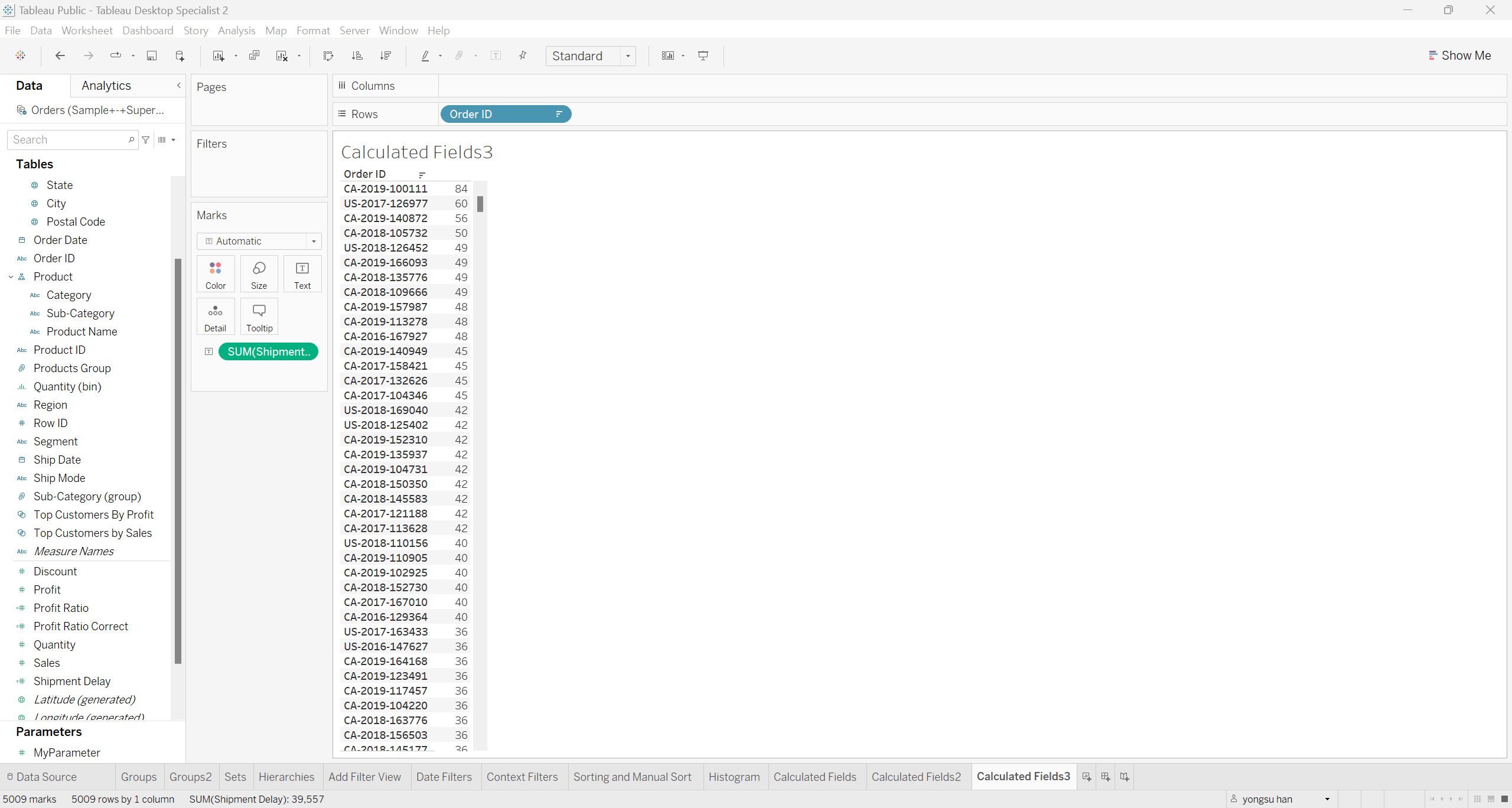Screen dimensions: 1512x808
Task: Click the Sort descending toolbar icon
Action: click(386, 56)
